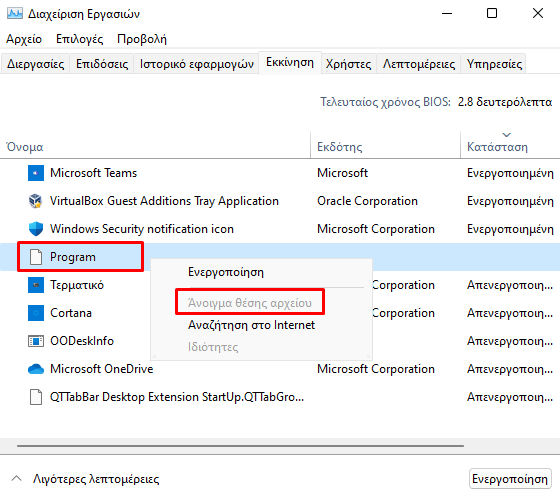Viewport: 560px width, 500px height.
Task: Click the blank file icon beside Program
Action: [x=36, y=257]
